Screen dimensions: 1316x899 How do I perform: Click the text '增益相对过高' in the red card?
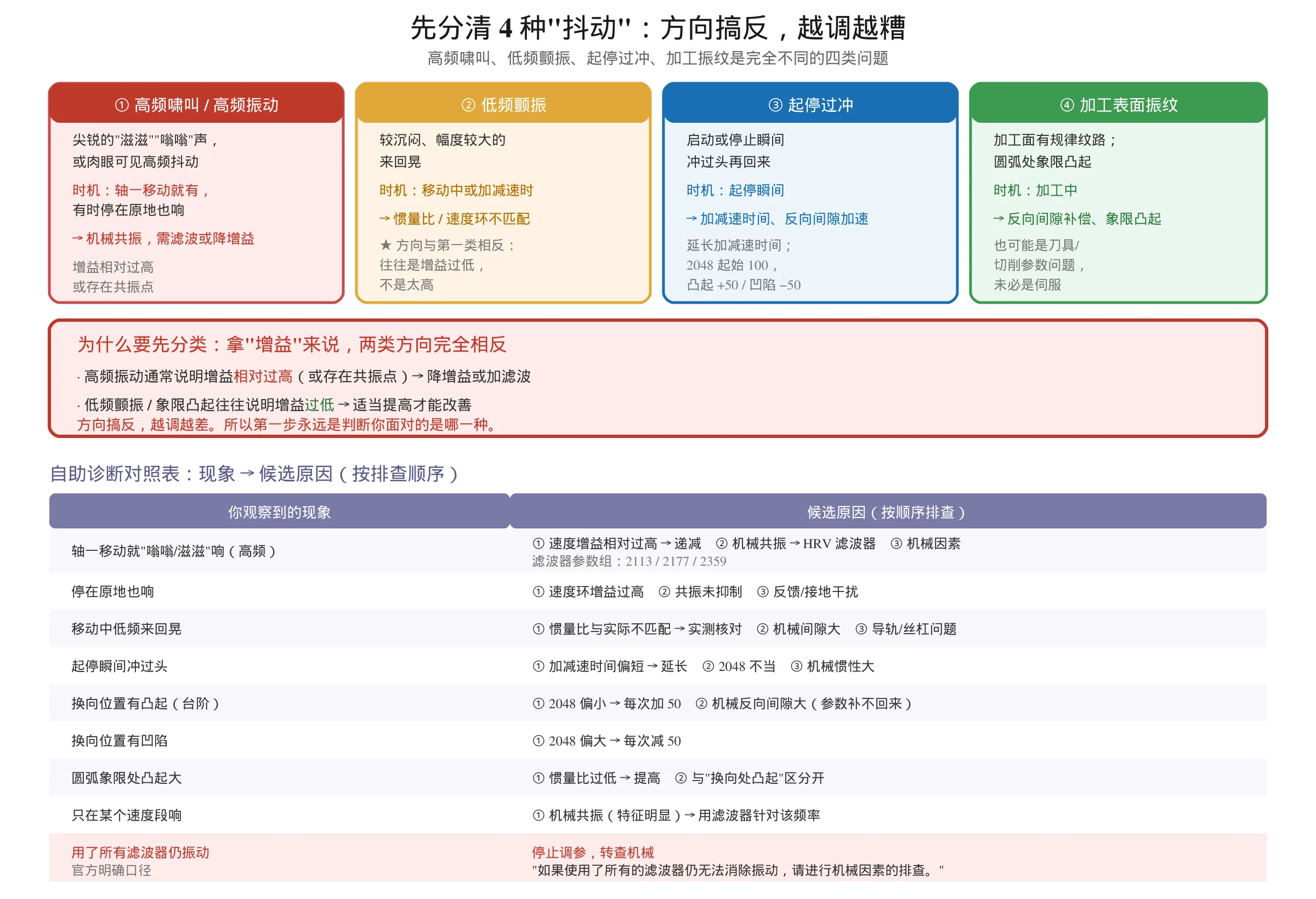[113, 266]
